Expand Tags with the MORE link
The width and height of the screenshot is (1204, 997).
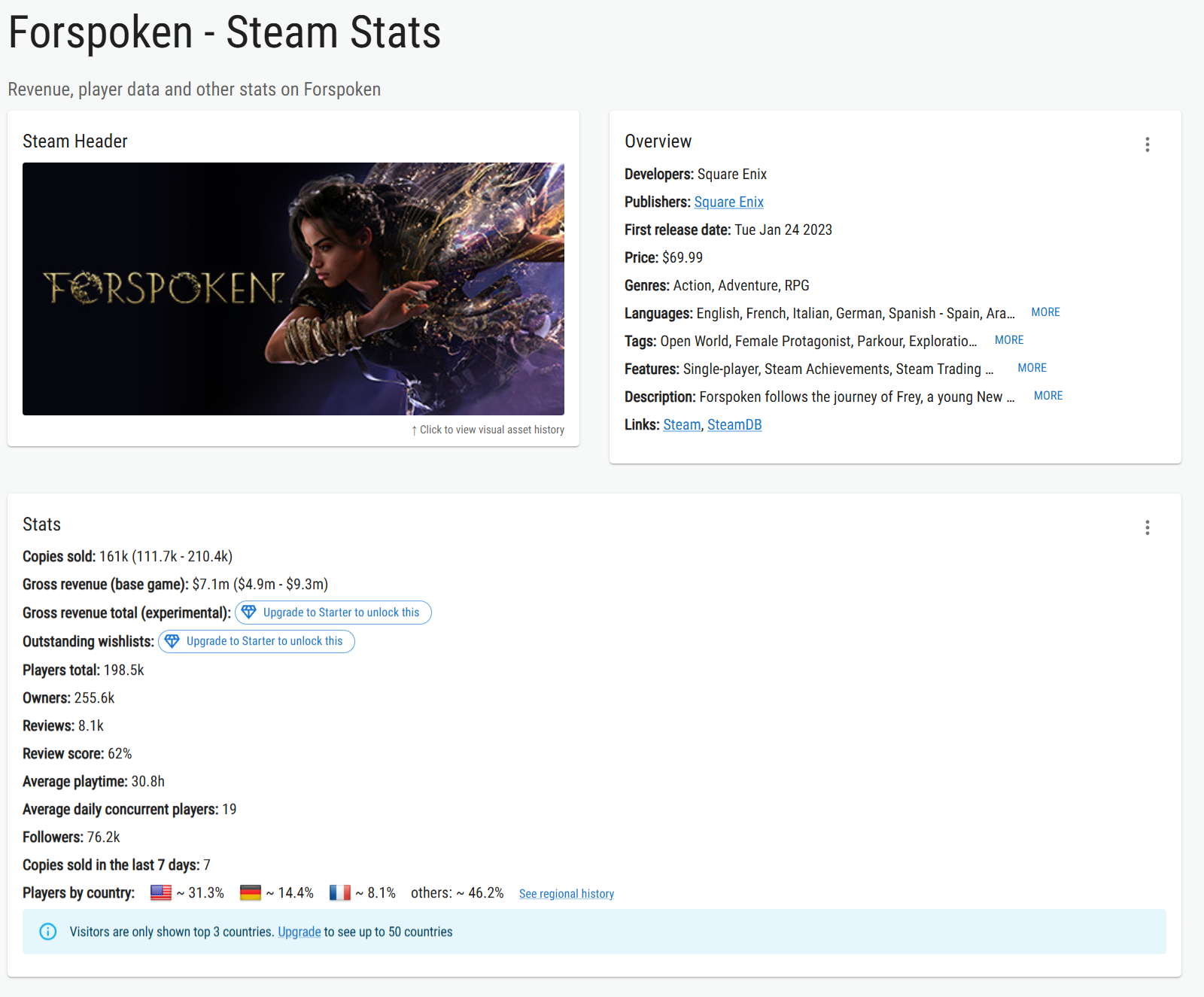point(1009,340)
